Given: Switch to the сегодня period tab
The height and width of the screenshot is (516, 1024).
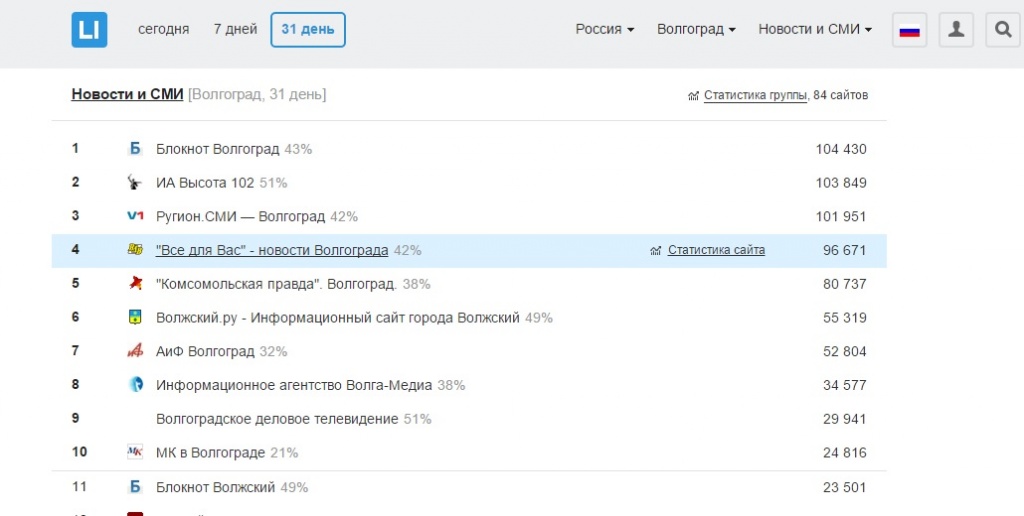Looking at the screenshot, I should (x=163, y=29).
